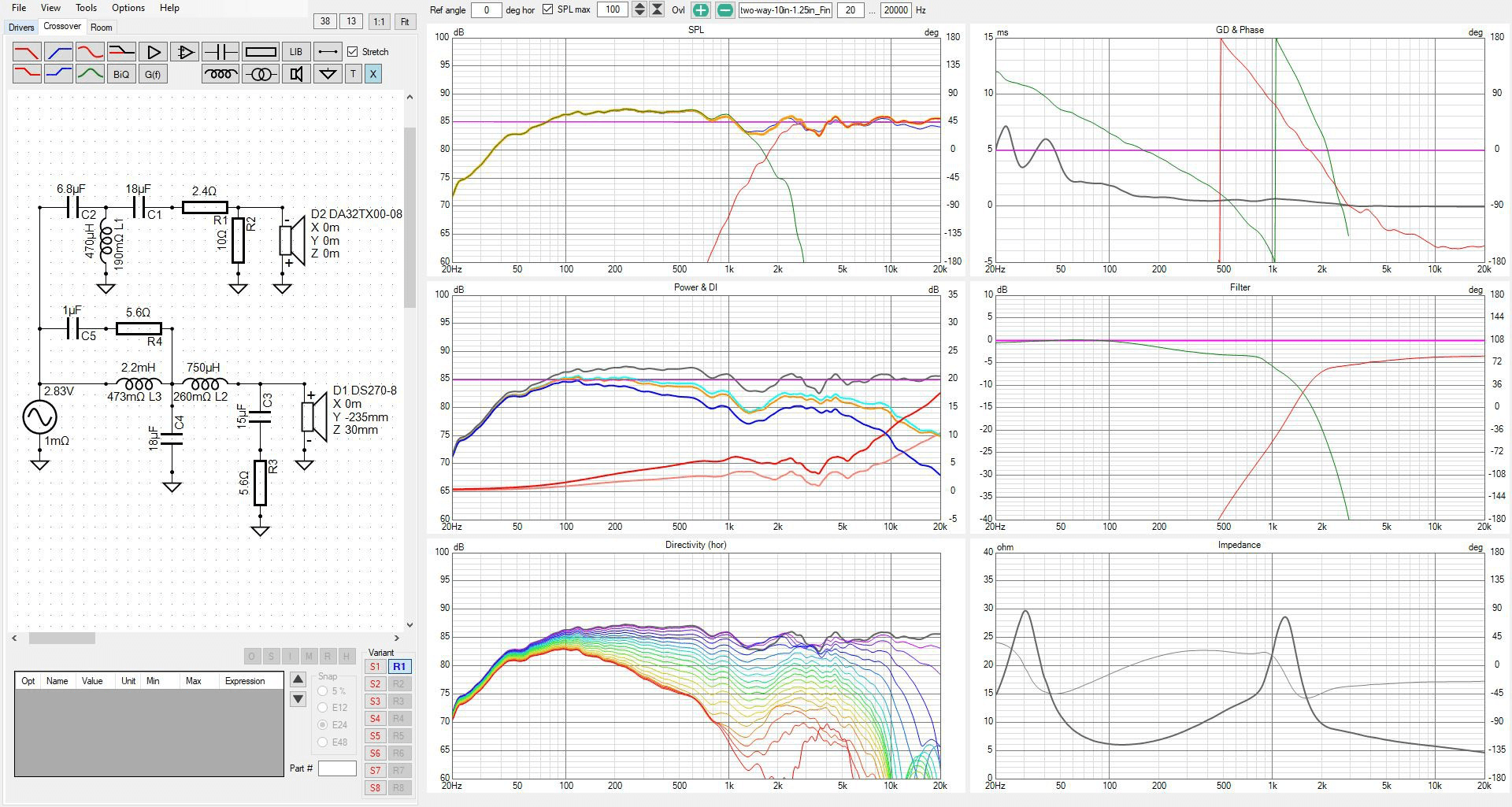
Task: Switch to the Drivers tab
Action: [x=21, y=28]
